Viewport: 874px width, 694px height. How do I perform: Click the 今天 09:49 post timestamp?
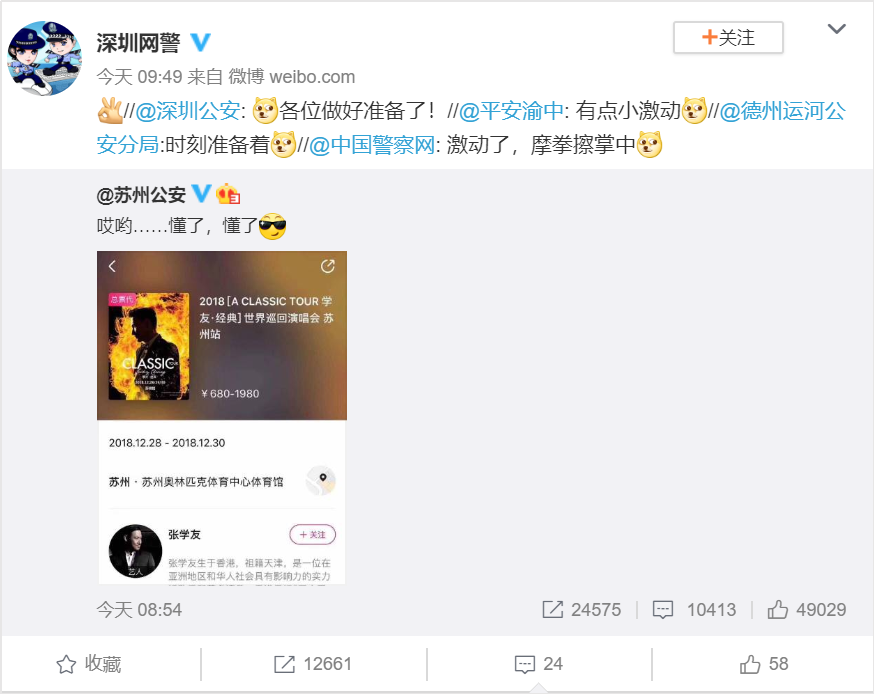coord(139,77)
